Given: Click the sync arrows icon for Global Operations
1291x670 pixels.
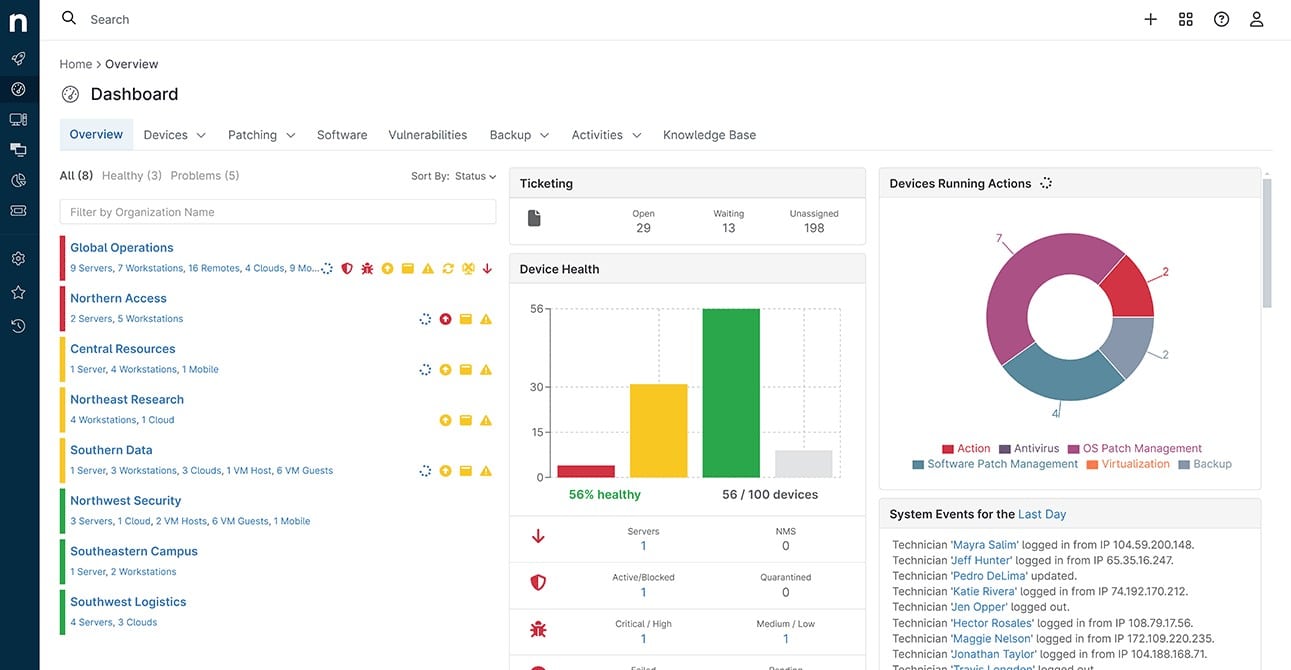Looking at the screenshot, I should (x=448, y=268).
